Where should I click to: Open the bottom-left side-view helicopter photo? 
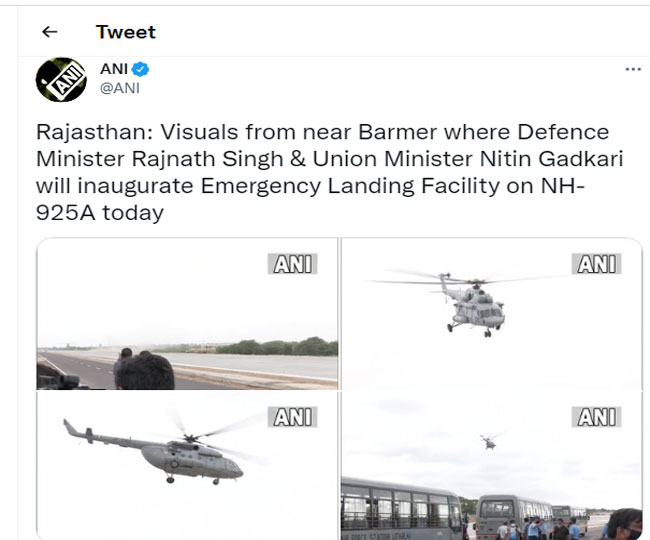[187, 465]
